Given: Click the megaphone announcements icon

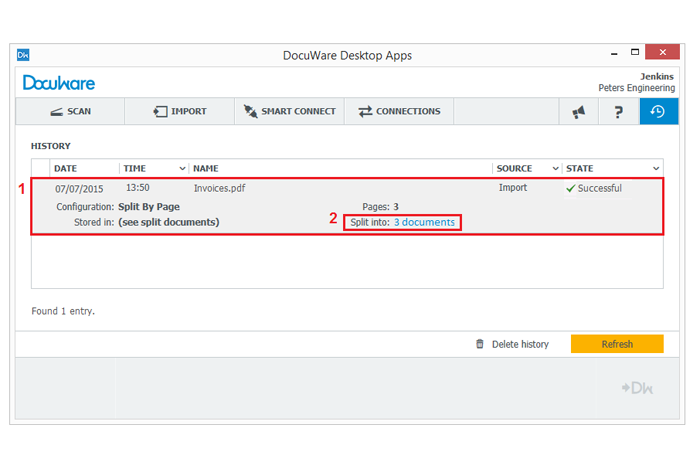Looking at the screenshot, I should click(x=578, y=112).
